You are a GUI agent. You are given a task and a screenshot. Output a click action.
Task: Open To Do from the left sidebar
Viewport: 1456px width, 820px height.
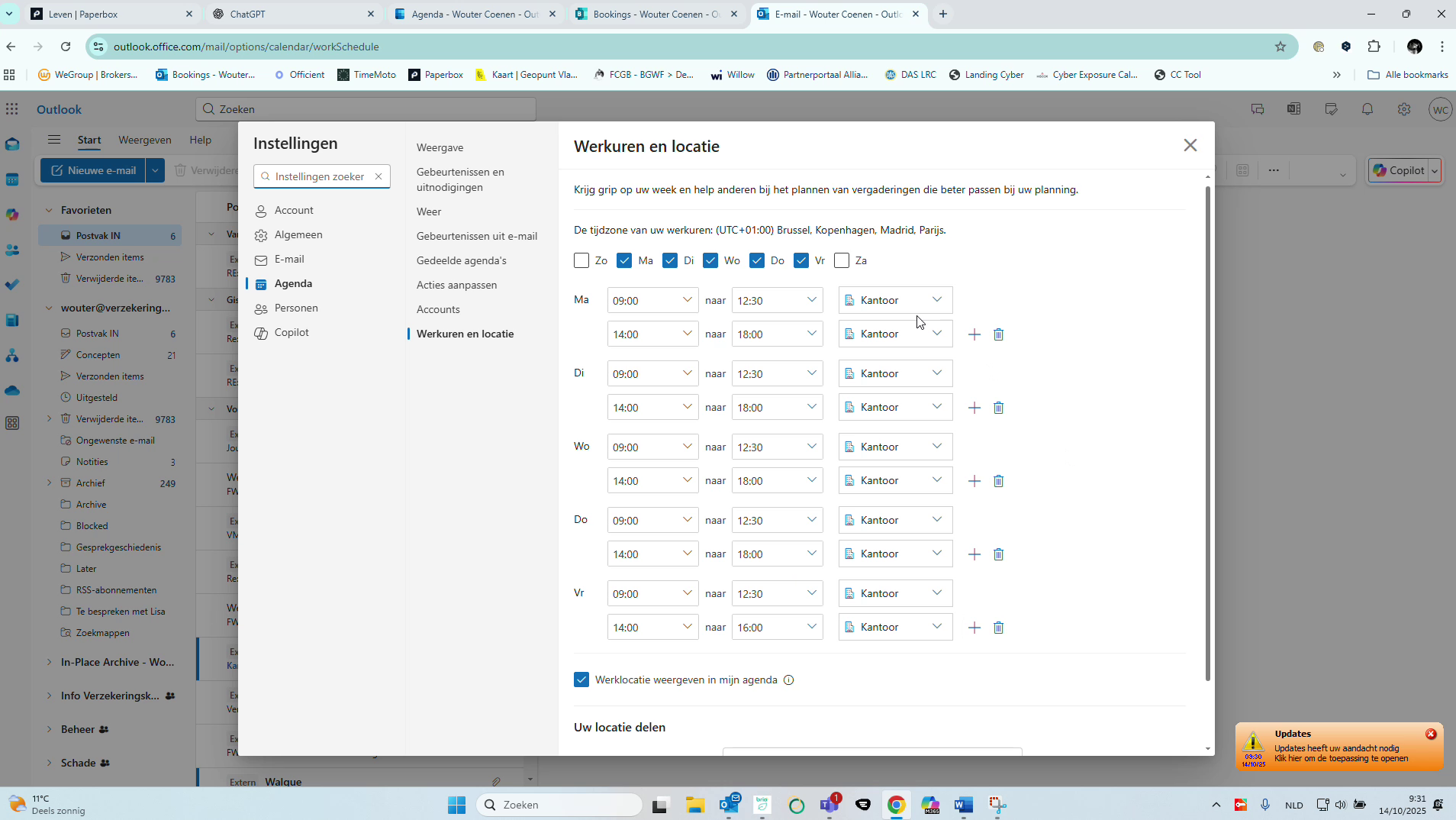pyautogui.click(x=12, y=284)
